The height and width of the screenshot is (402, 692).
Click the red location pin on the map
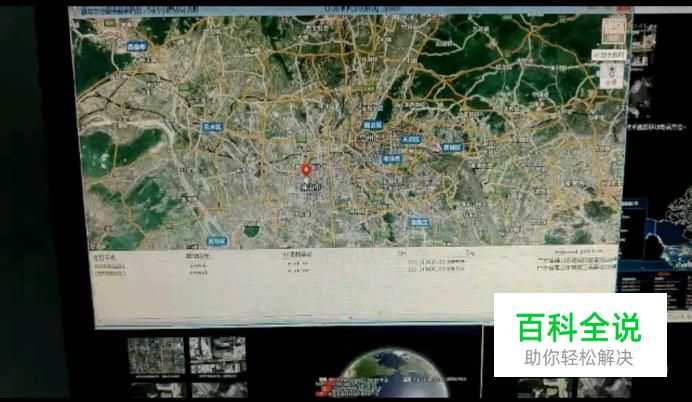[306, 170]
